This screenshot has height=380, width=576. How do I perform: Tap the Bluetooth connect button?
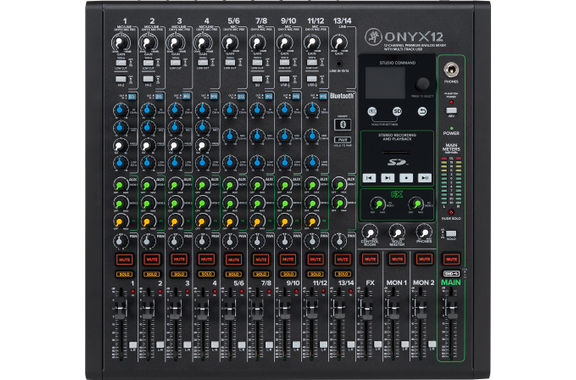(342, 124)
